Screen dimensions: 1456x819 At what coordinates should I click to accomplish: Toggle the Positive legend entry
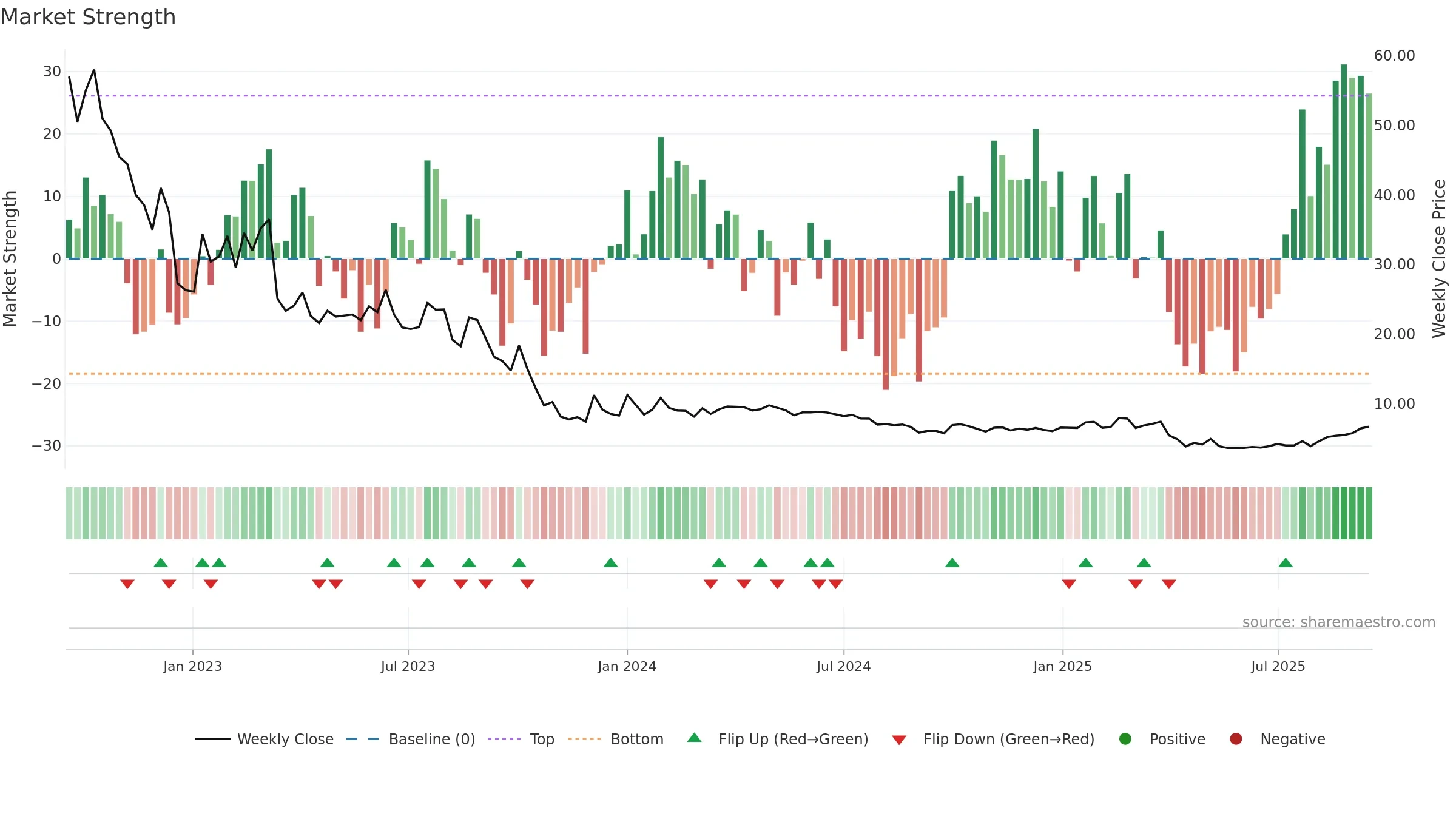click(x=1162, y=739)
